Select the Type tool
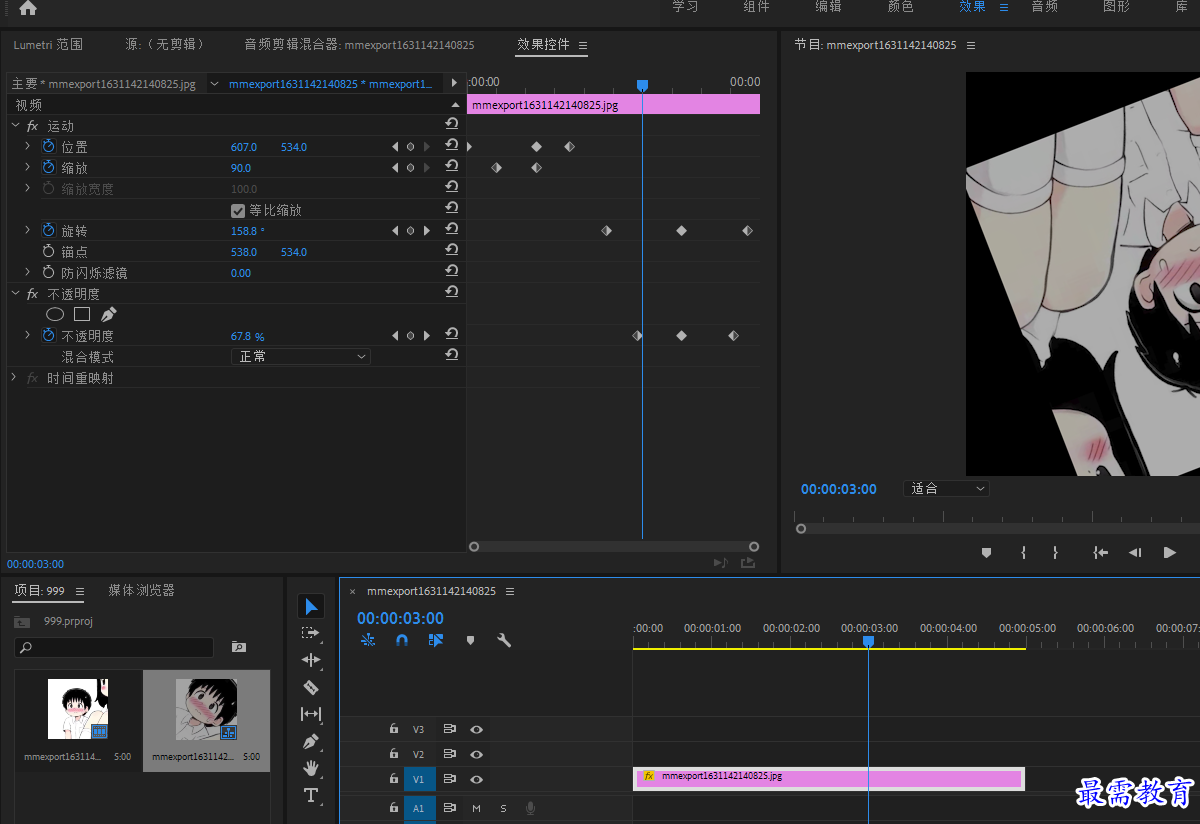1200x824 pixels. click(x=311, y=795)
